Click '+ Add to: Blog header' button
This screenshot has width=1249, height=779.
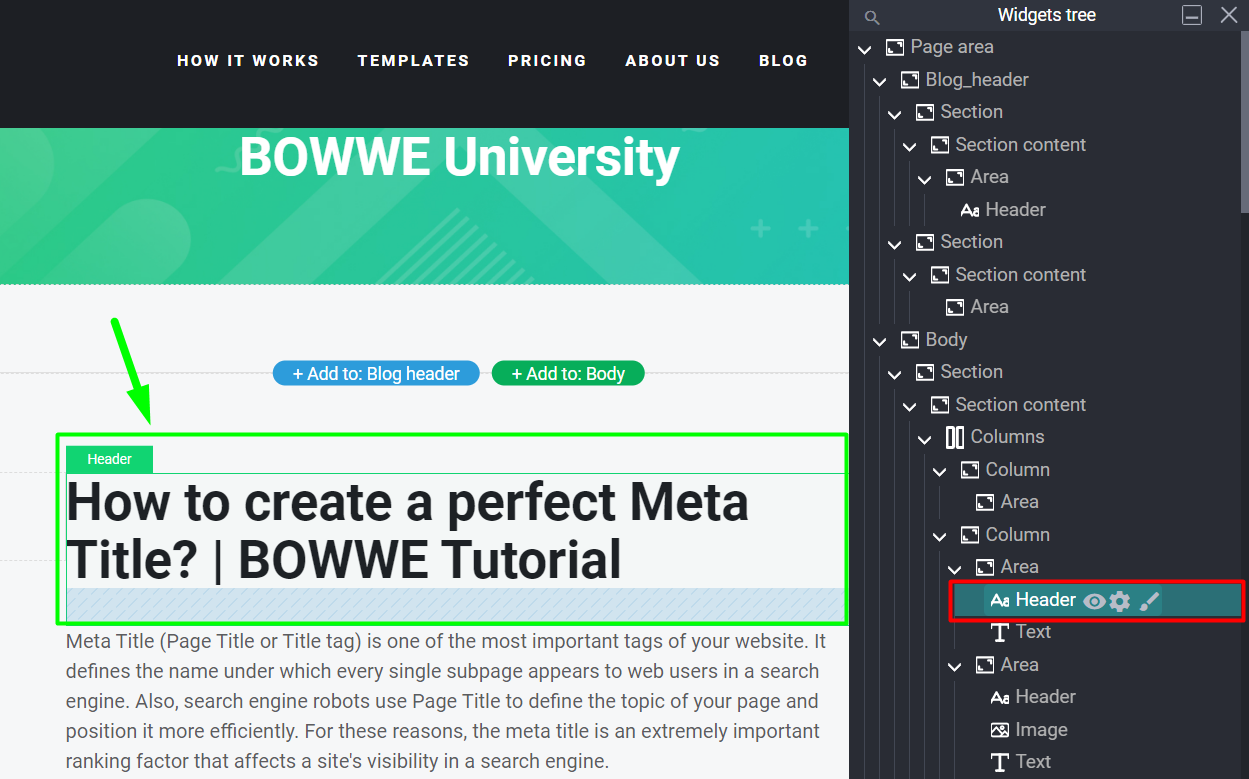tap(376, 374)
